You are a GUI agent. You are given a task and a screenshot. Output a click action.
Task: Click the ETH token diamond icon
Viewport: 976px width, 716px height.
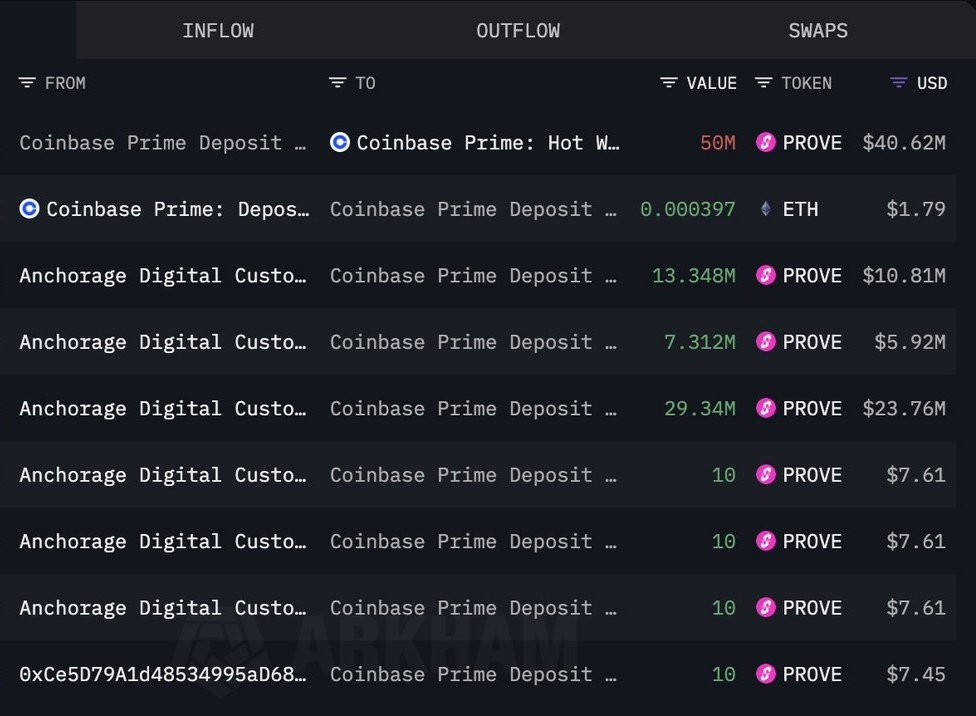(x=766, y=209)
